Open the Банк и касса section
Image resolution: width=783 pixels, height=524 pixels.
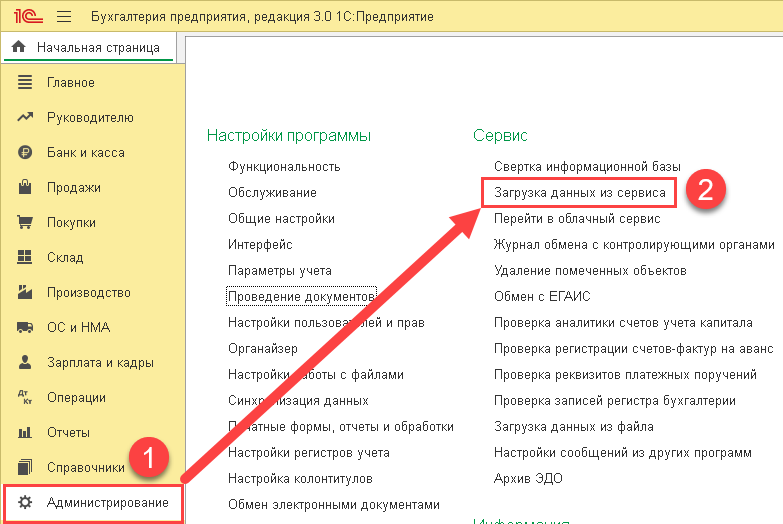coord(86,152)
